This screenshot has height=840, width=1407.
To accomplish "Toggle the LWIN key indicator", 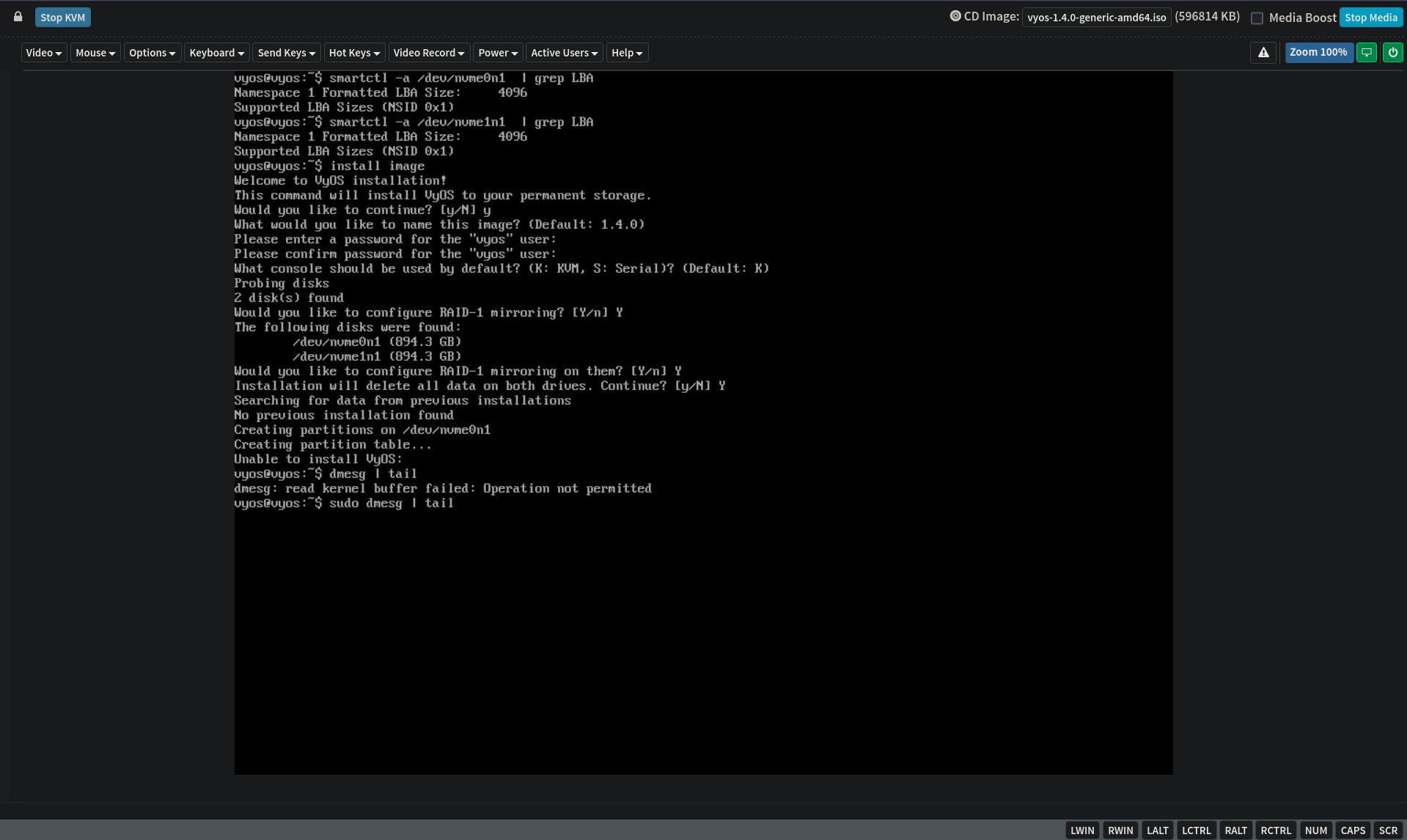I will [1081, 830].
